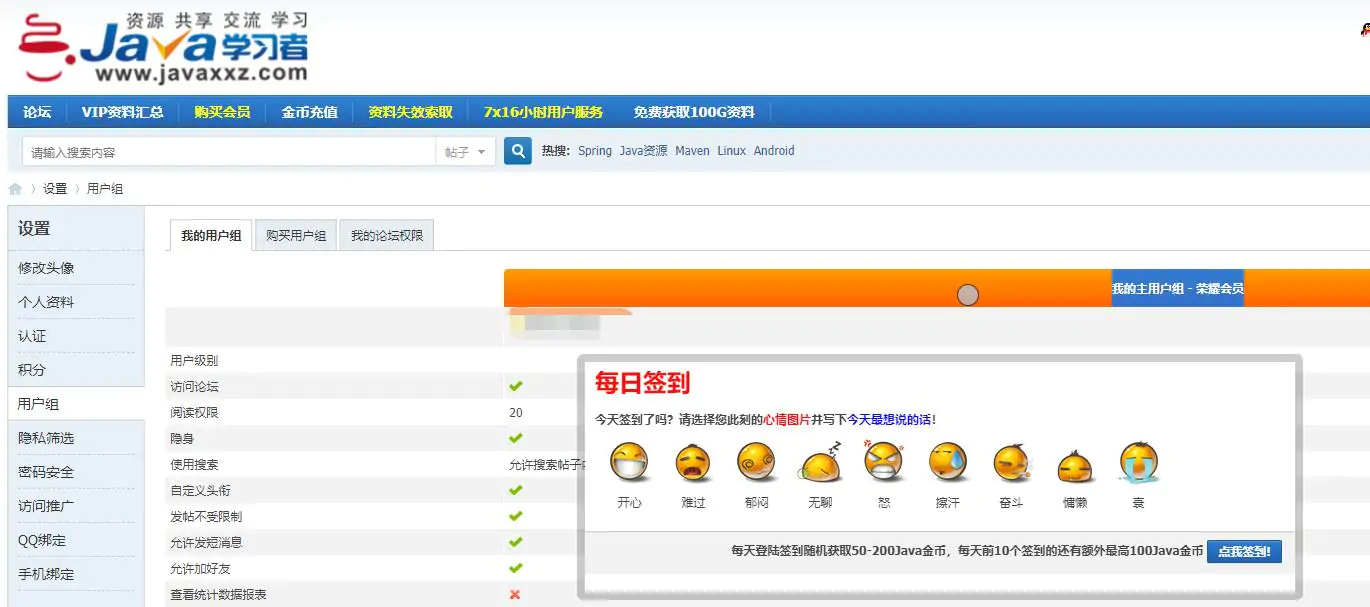This screenshot has height=607, width=1370.
Task: Select the 奋斗 striving mood emoji
Action: pos(1011,463)
